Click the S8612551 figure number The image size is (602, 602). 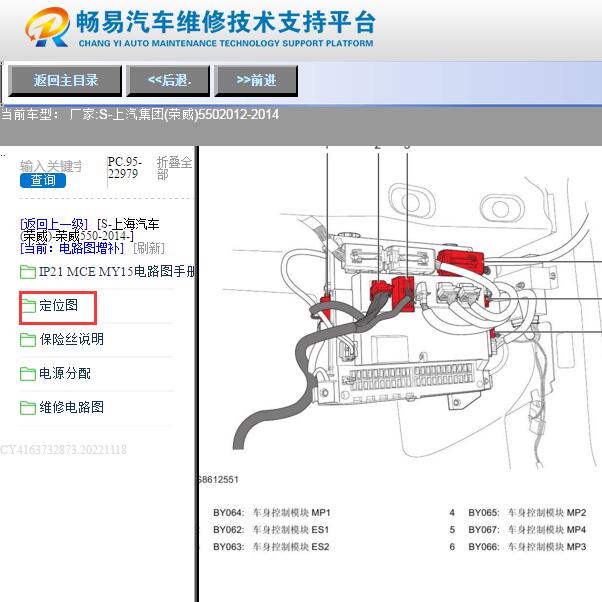coord(219,479)
